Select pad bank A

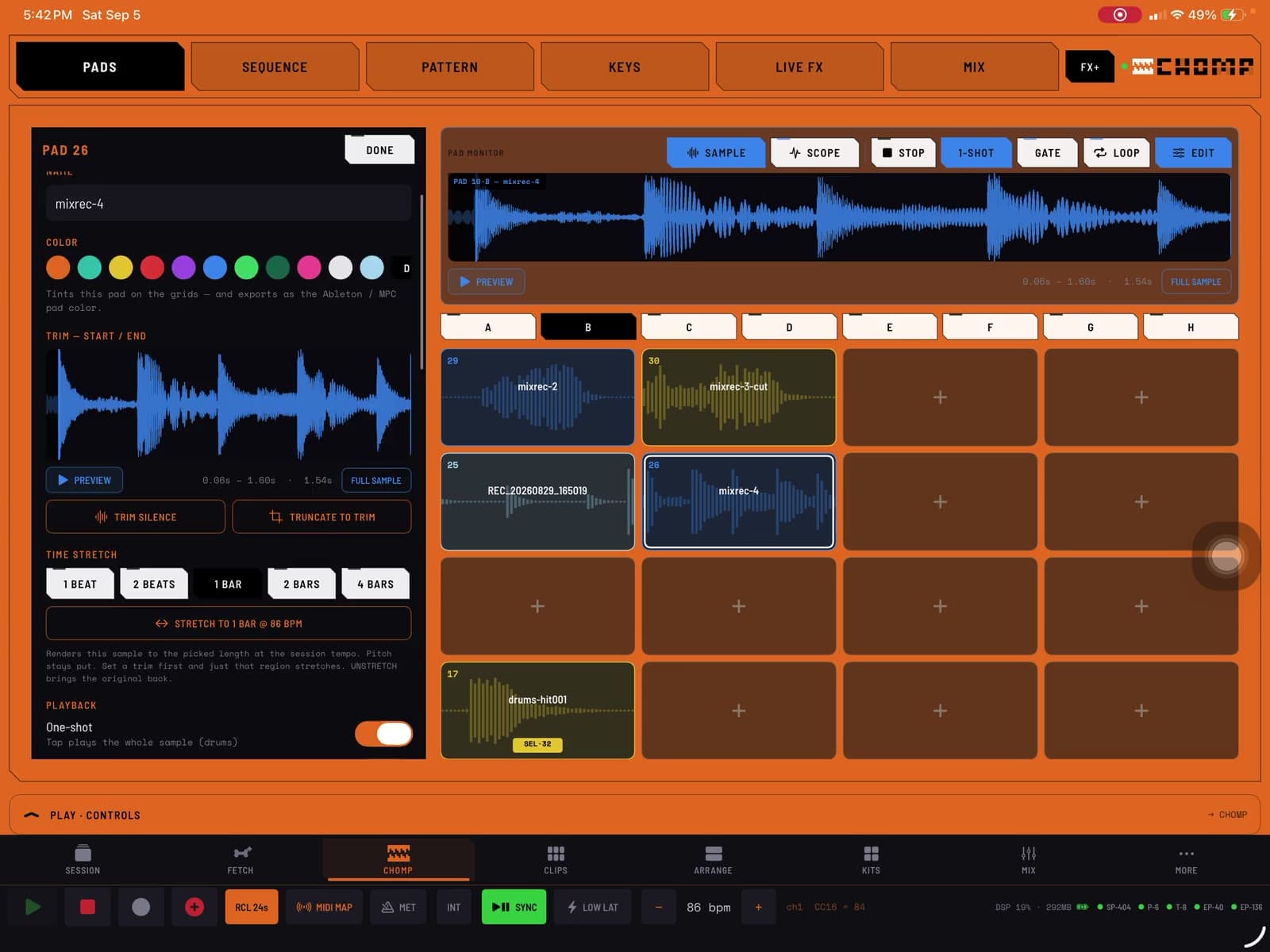tap(488, 327)
